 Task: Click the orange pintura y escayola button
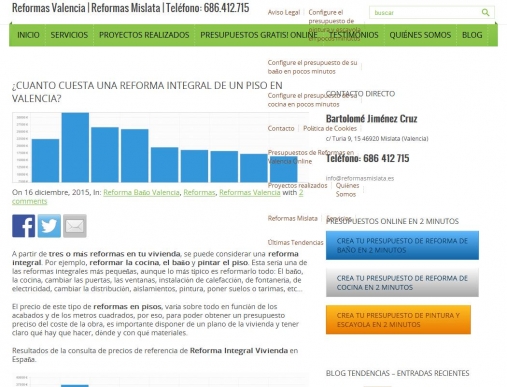[398, 320]
